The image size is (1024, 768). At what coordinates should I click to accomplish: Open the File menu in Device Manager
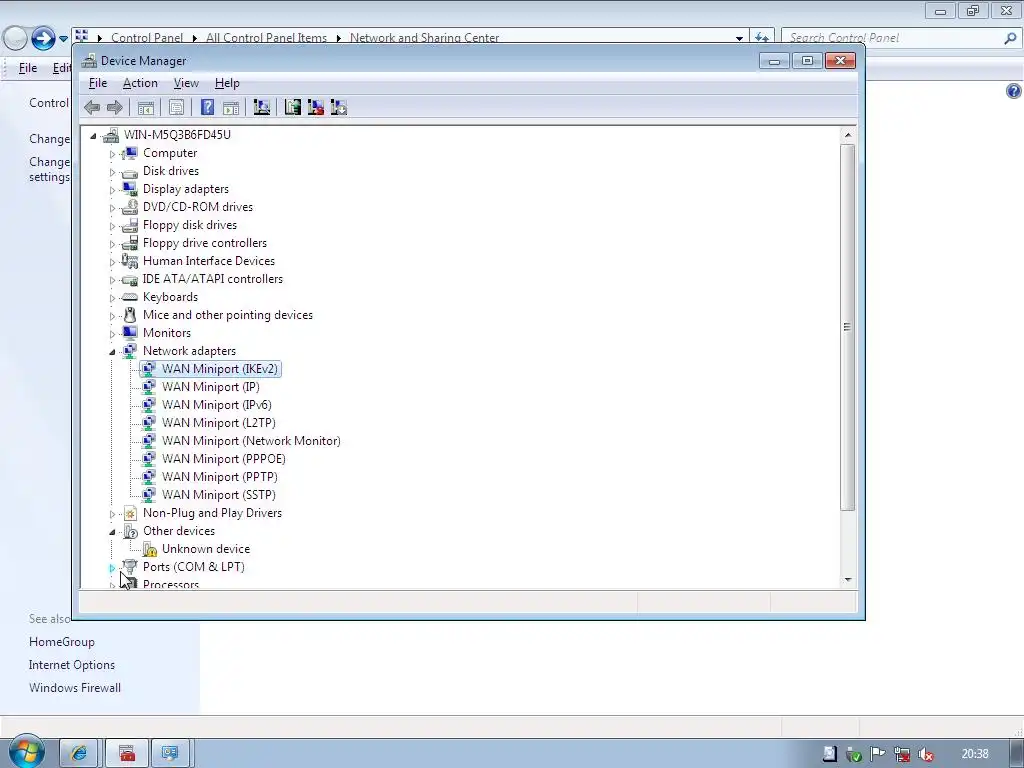98,83
